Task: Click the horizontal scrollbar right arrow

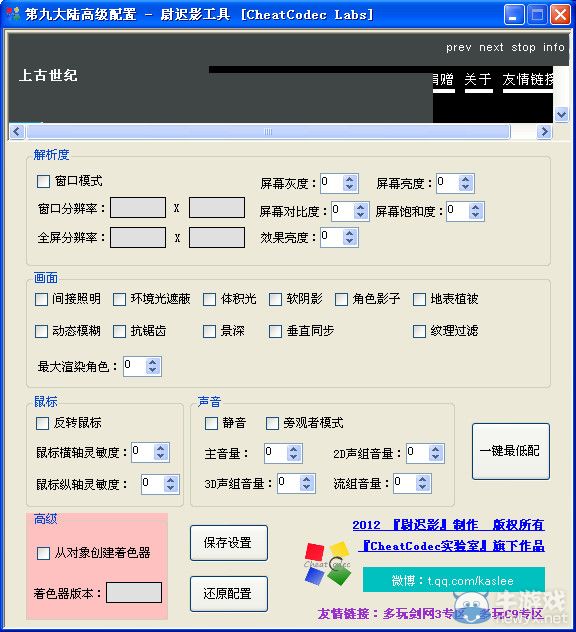Action: pyautogui.click(x=544, y=131)
